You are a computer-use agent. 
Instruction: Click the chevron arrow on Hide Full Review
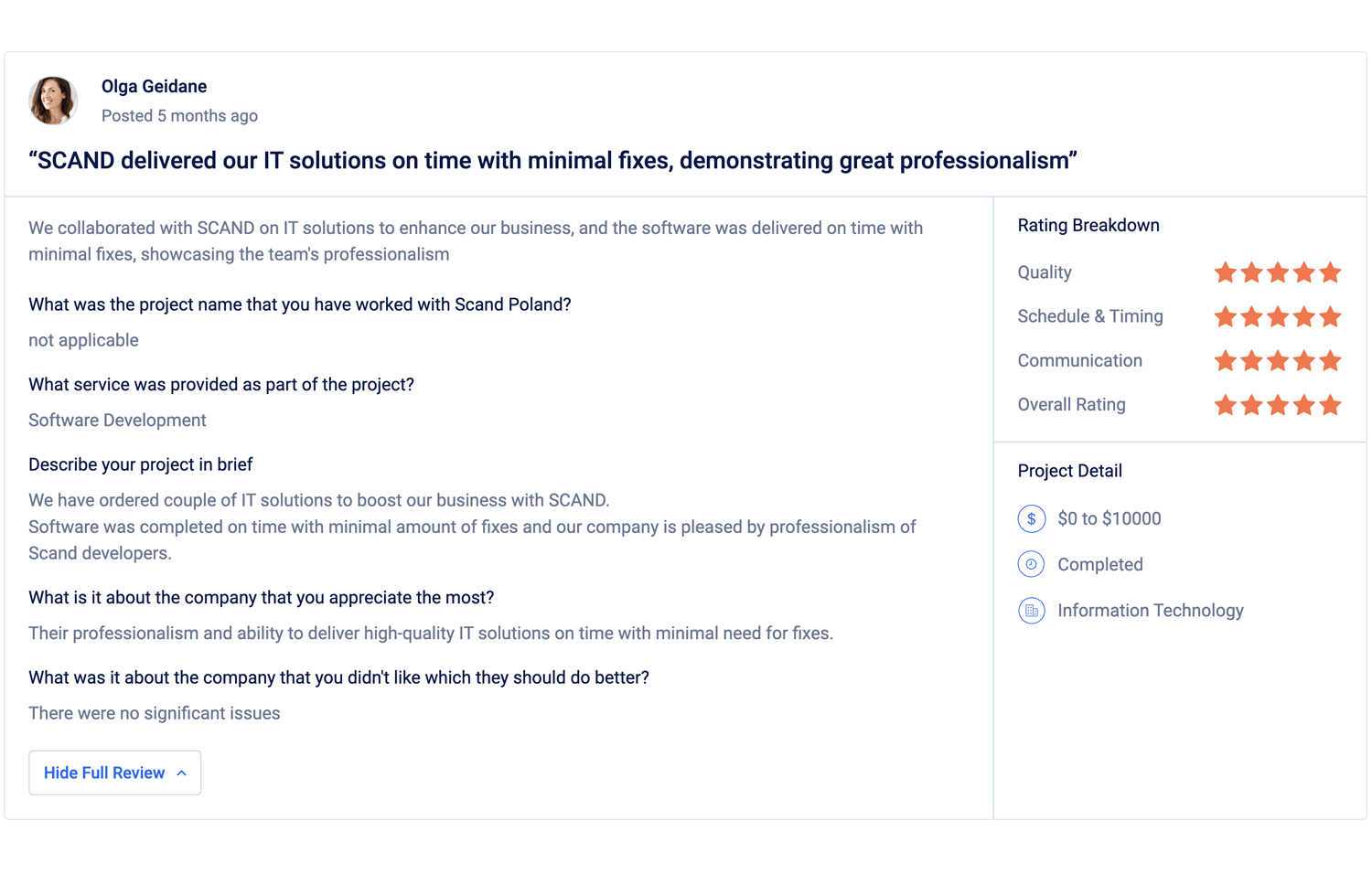coord(181,773)
